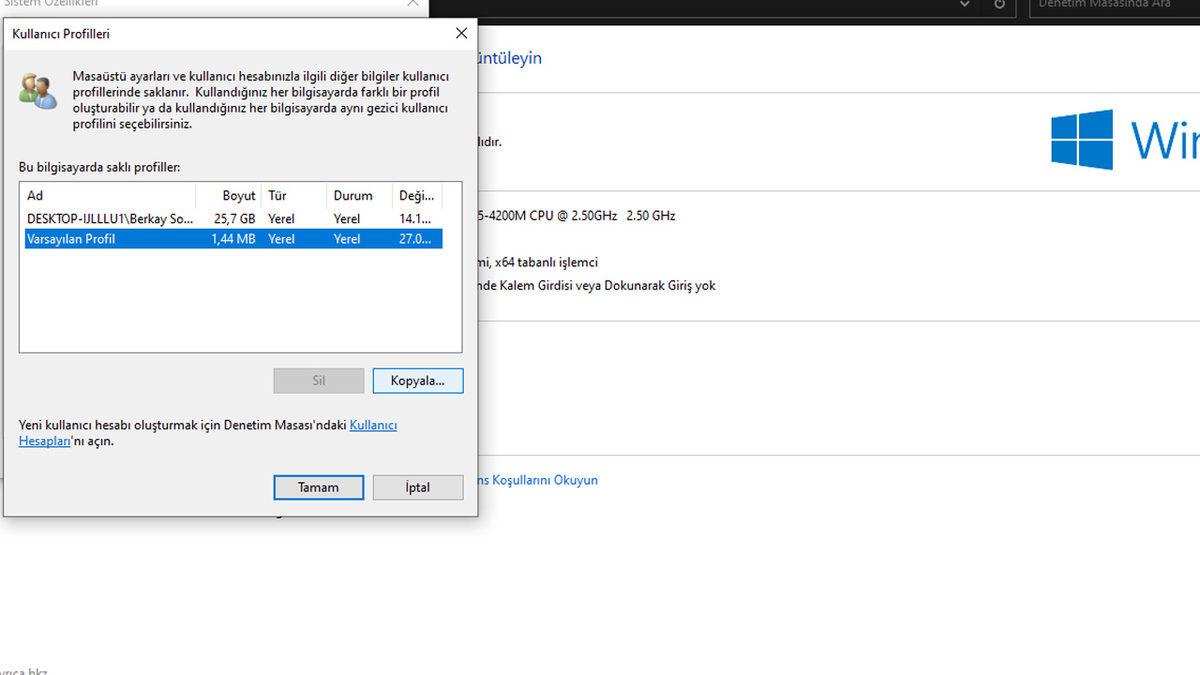Open the address bar dropdown chevron
Image resolution: width=1200 pixels, height=675 pixels.
(963, 5)
